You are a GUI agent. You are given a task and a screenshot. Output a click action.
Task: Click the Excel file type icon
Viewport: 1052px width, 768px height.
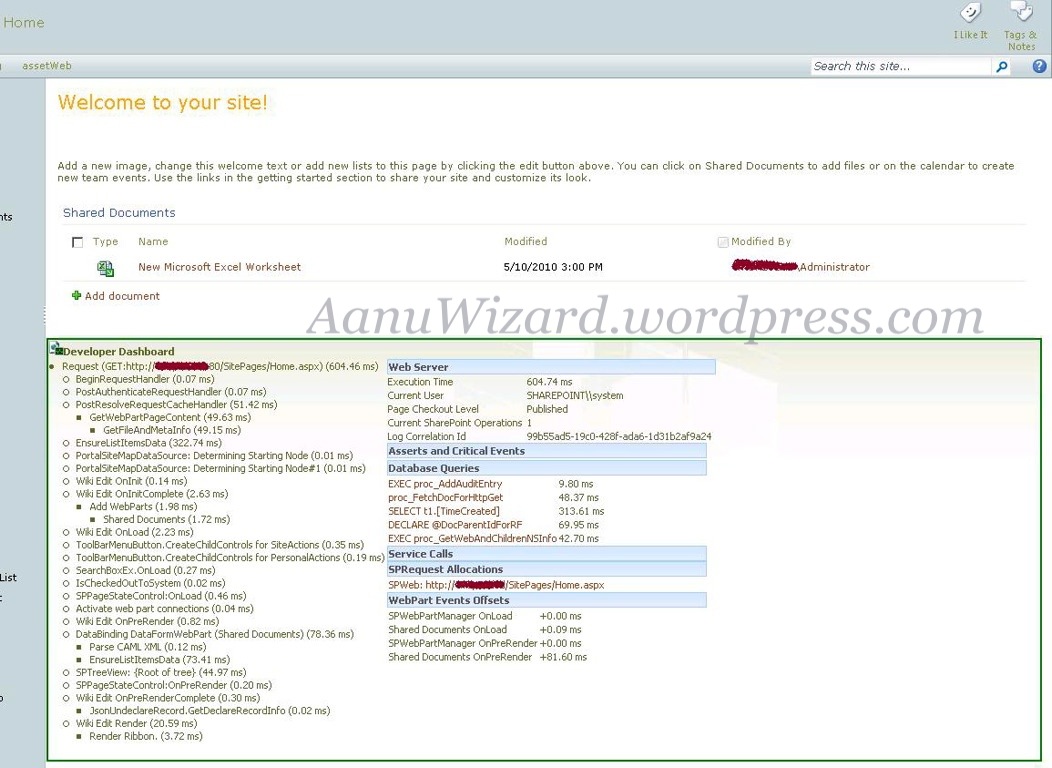[105, 268]
